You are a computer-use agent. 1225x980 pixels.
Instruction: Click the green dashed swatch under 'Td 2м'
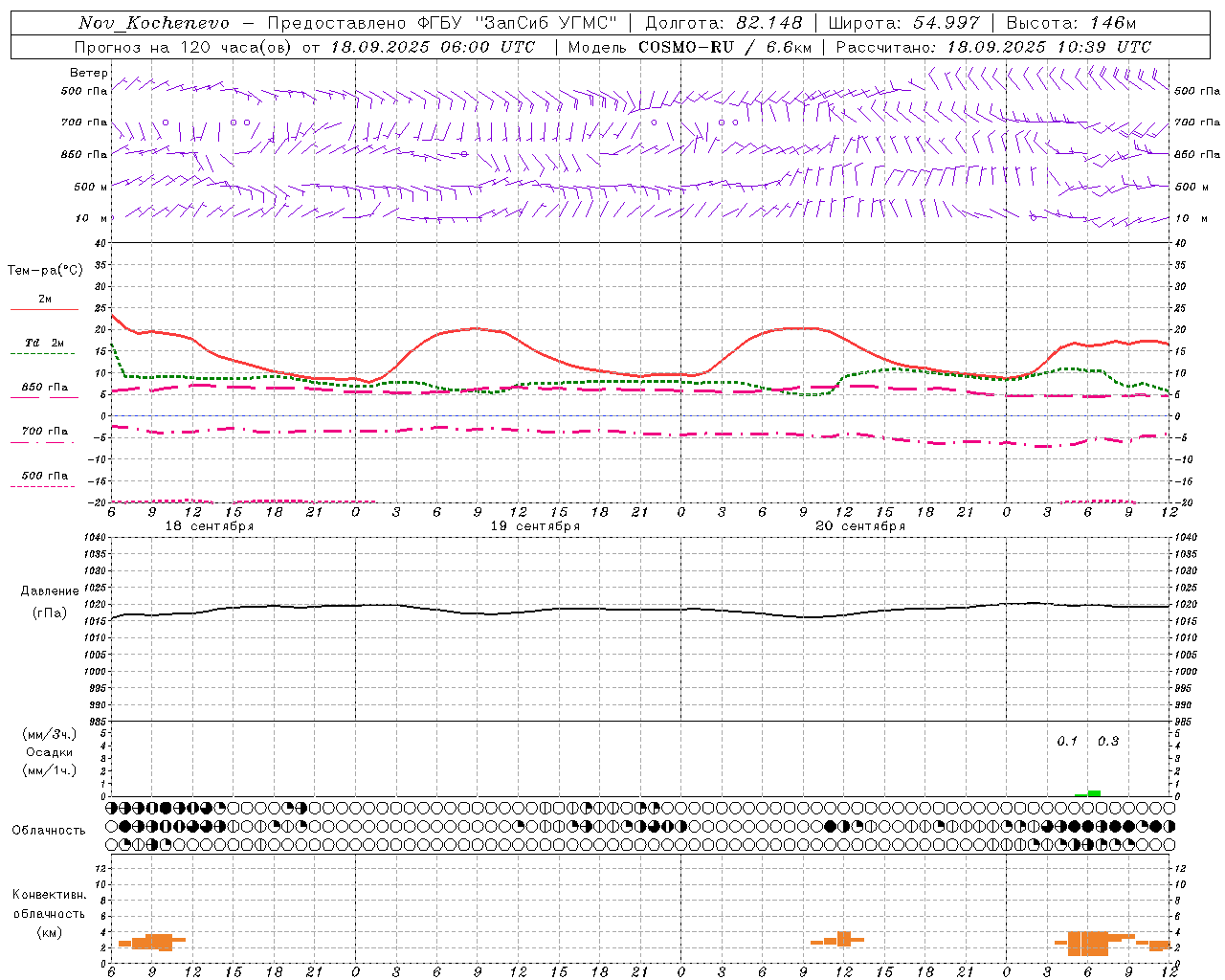[42, 353]
